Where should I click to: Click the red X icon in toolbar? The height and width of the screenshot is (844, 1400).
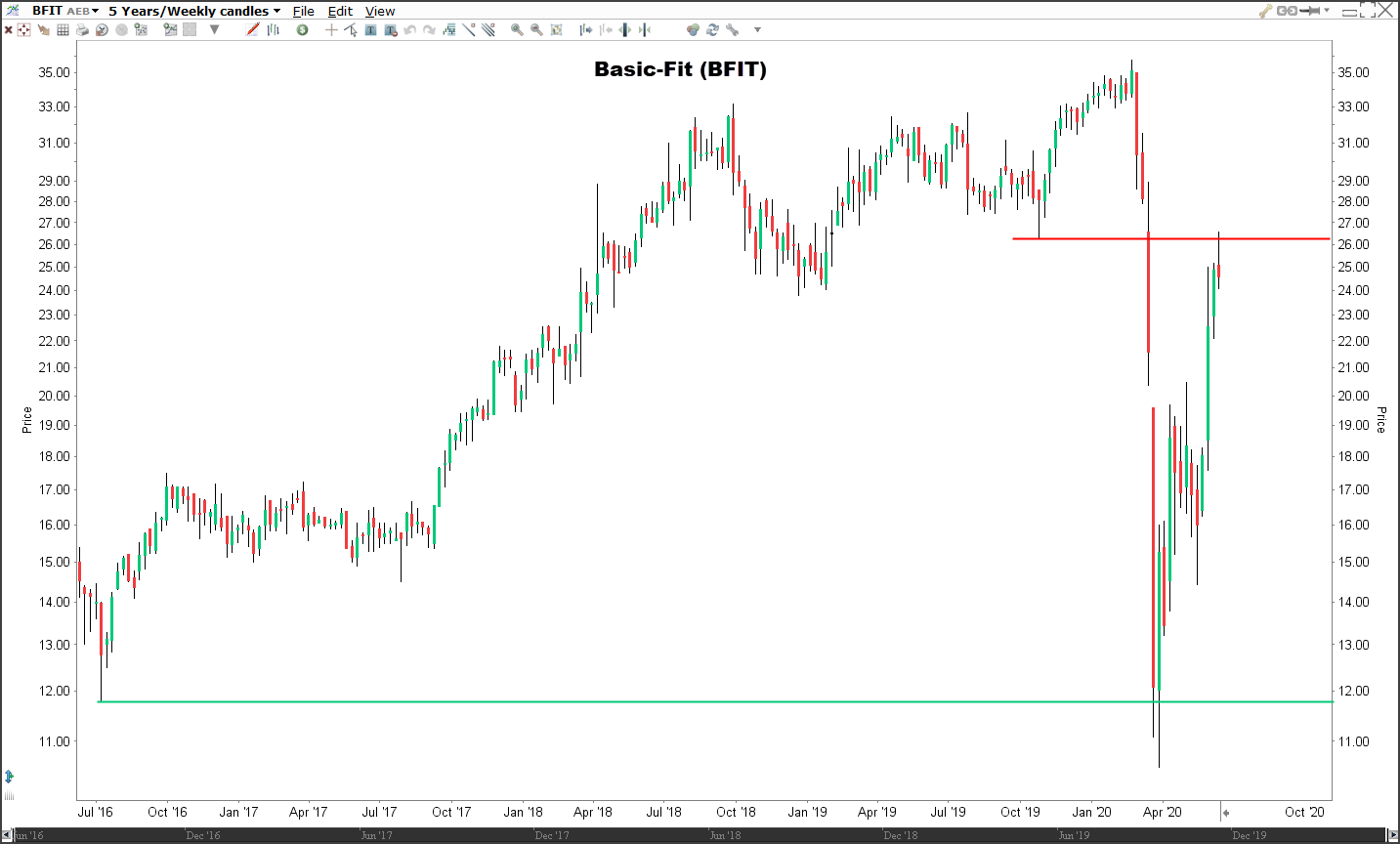click(x=9, y=30)
